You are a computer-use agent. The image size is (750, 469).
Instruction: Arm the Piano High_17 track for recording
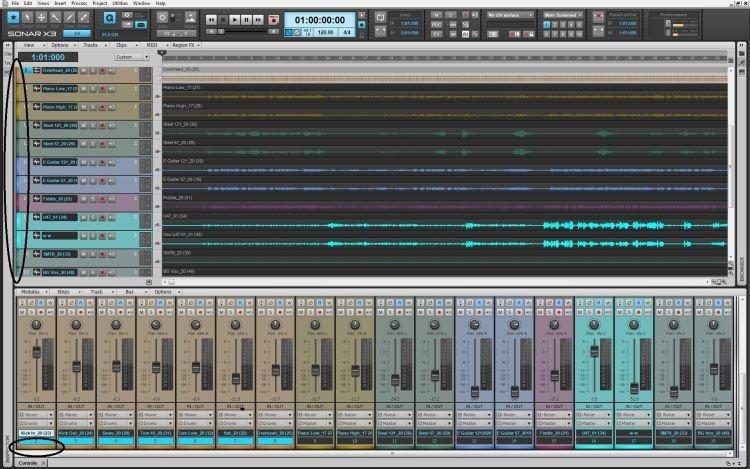click(102, 108)
